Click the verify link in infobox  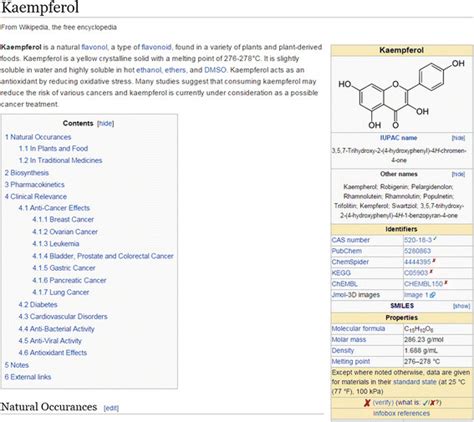383,402
